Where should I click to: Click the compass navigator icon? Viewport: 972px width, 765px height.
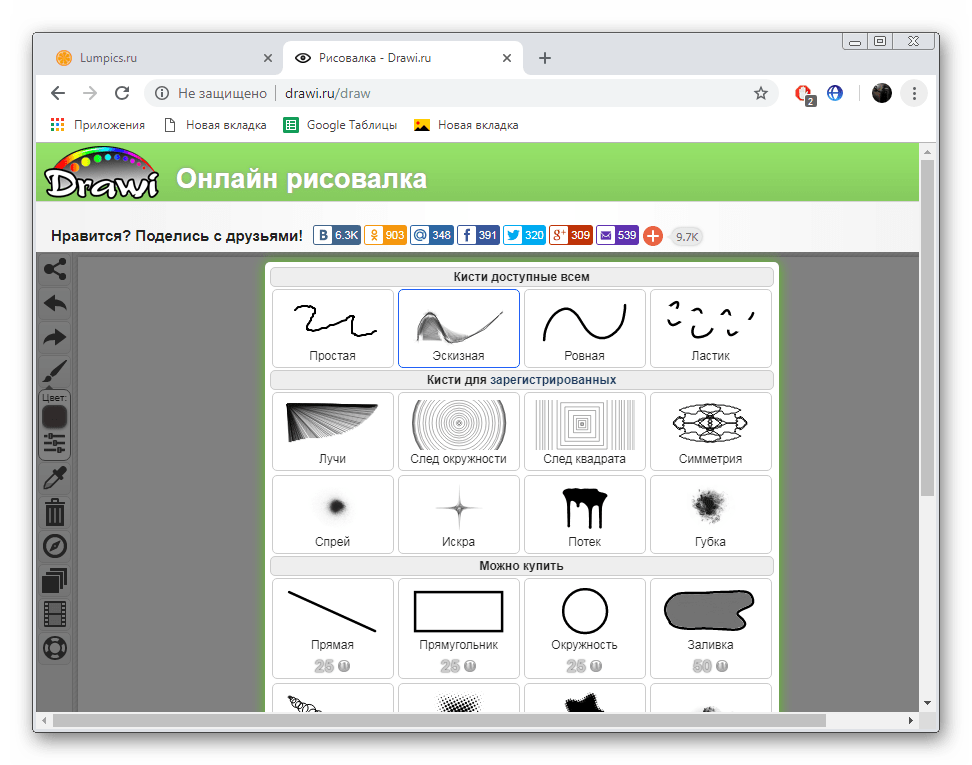point(55,547)
